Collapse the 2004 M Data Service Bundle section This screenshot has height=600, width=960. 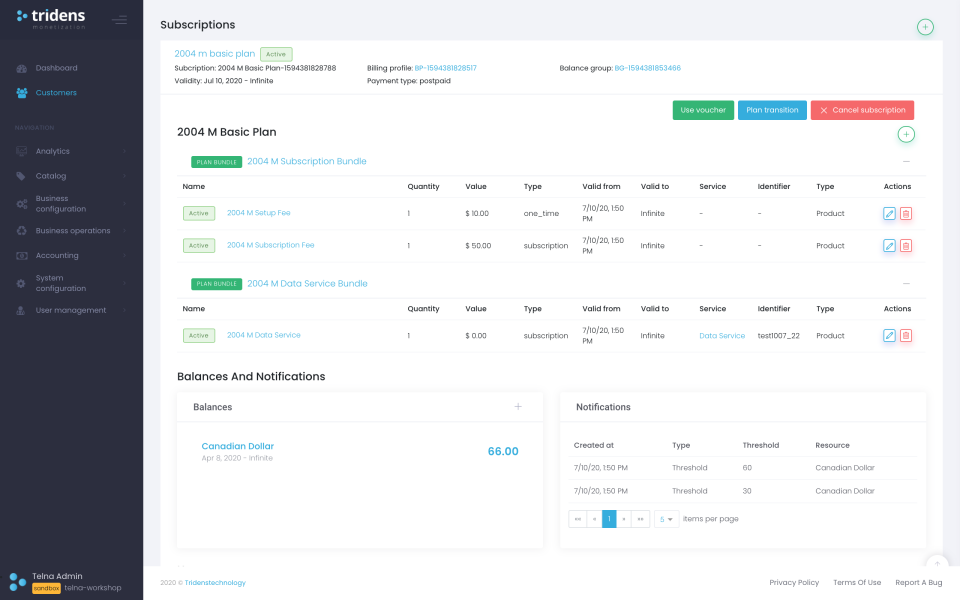click(906, 284)
